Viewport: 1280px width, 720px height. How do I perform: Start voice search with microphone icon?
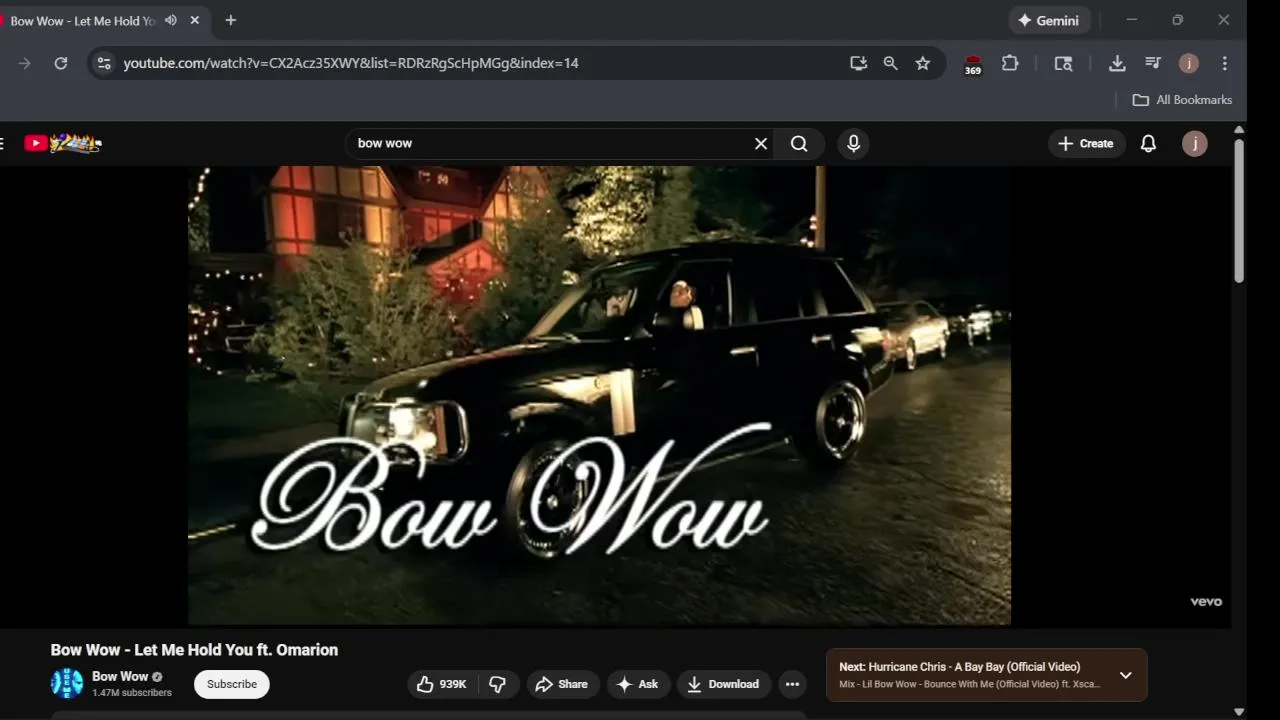click(853, 144)
